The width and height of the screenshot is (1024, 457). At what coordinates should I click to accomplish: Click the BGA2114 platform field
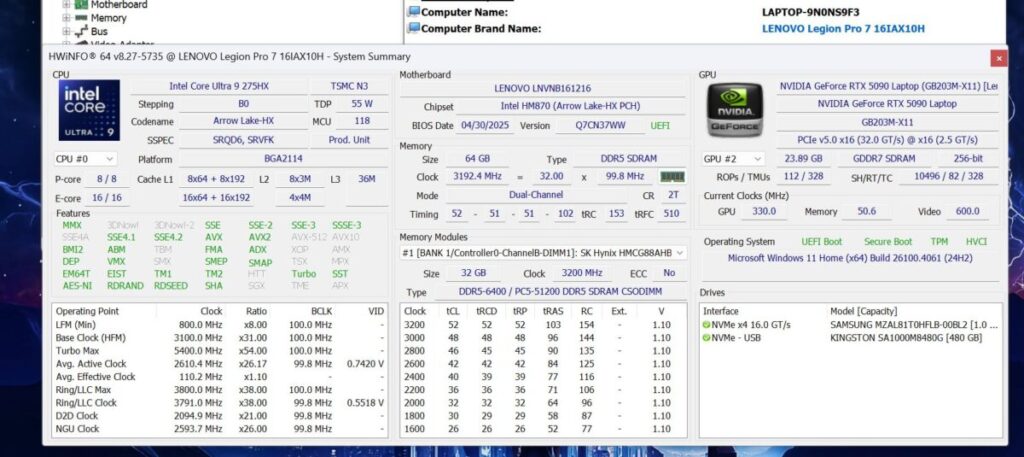tap(283, 159)
